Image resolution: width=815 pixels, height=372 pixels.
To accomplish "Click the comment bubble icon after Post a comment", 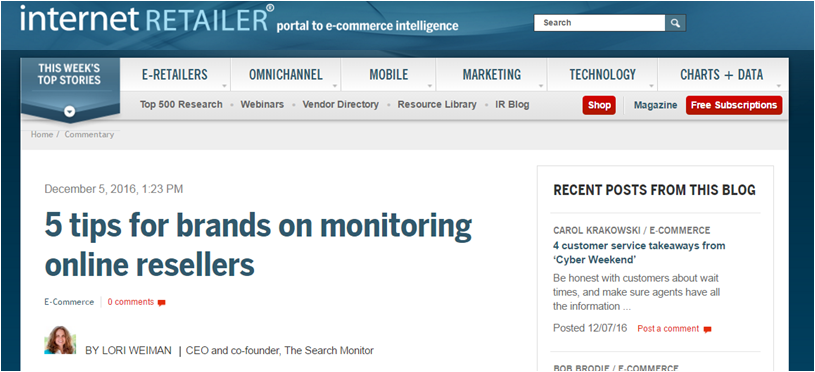I will tap(707, 329).
